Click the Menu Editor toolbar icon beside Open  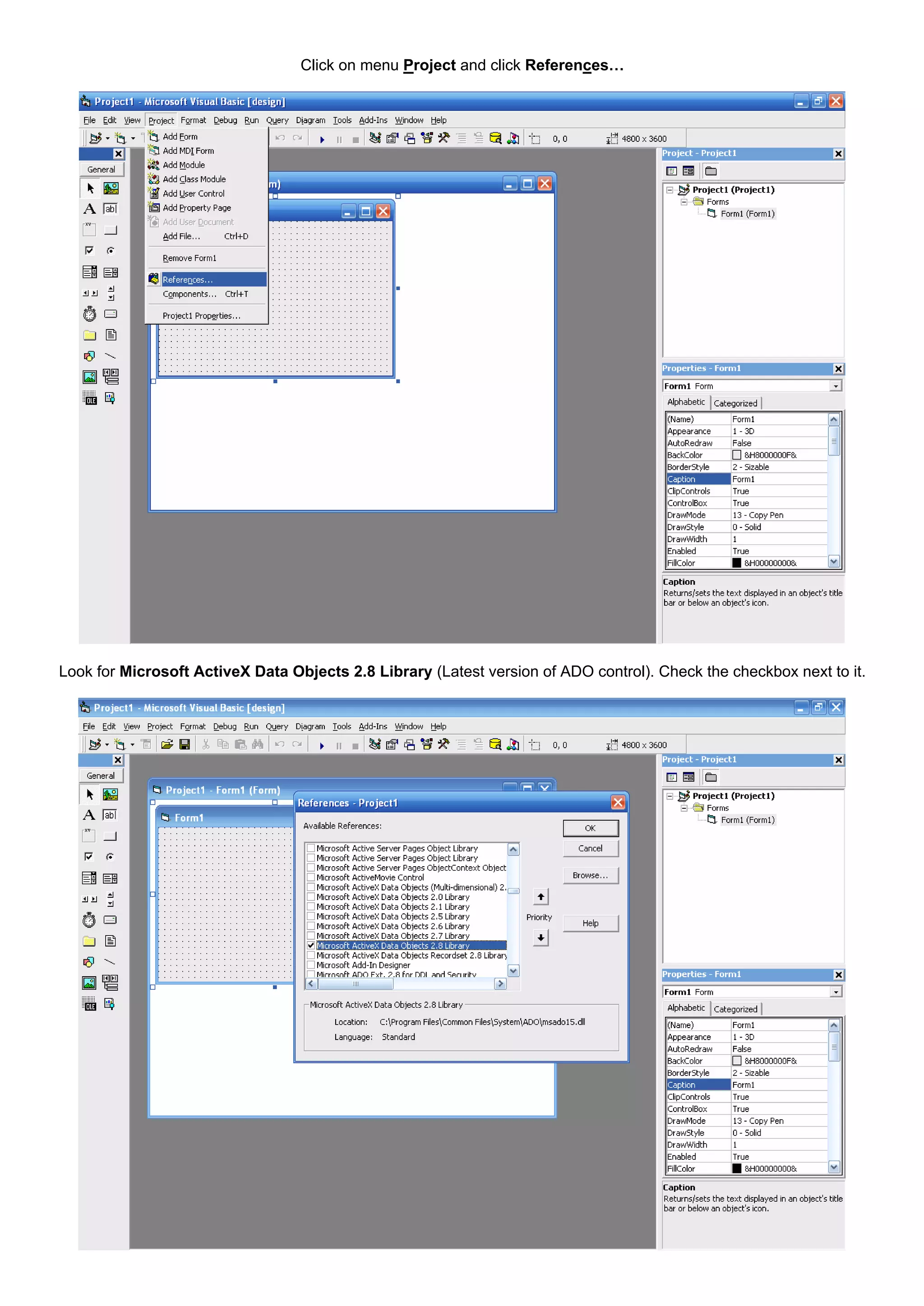pyautogui.click(x=146, y=745)
